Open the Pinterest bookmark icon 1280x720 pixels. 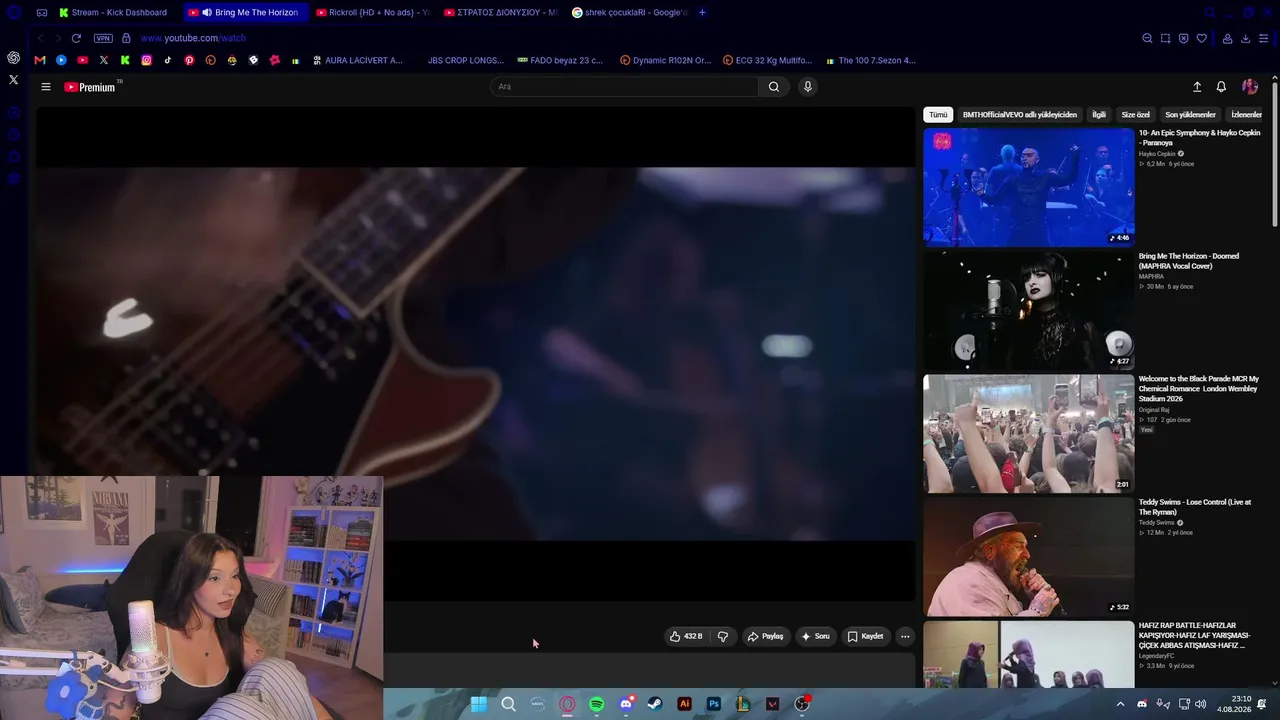point(189,60)
